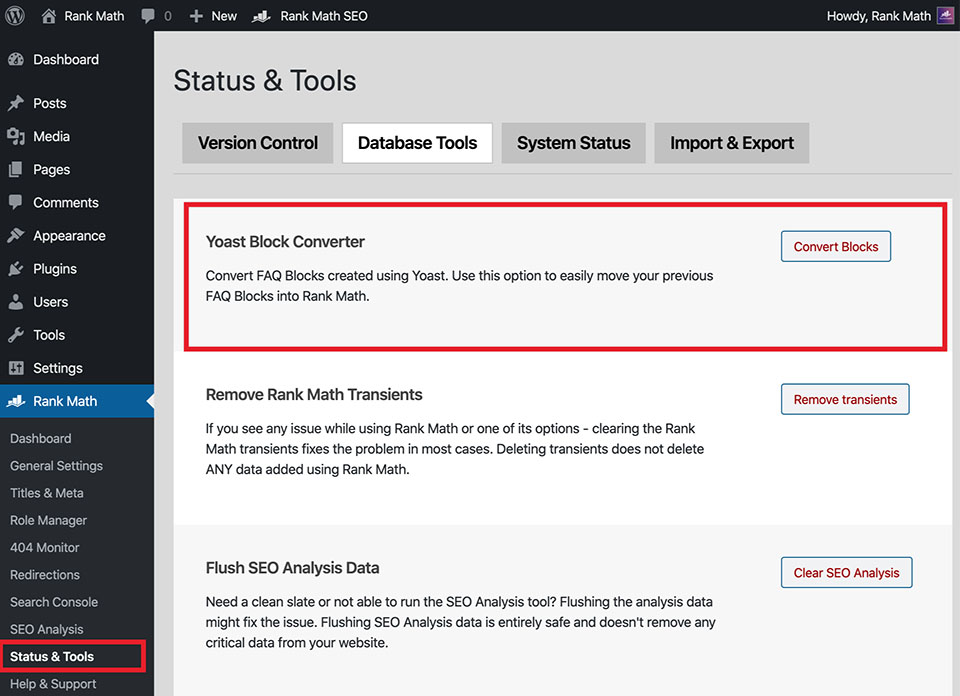Viewport: 960px width, 696px height.
Task: Open the System Status tab
Action: click(573, 143)
